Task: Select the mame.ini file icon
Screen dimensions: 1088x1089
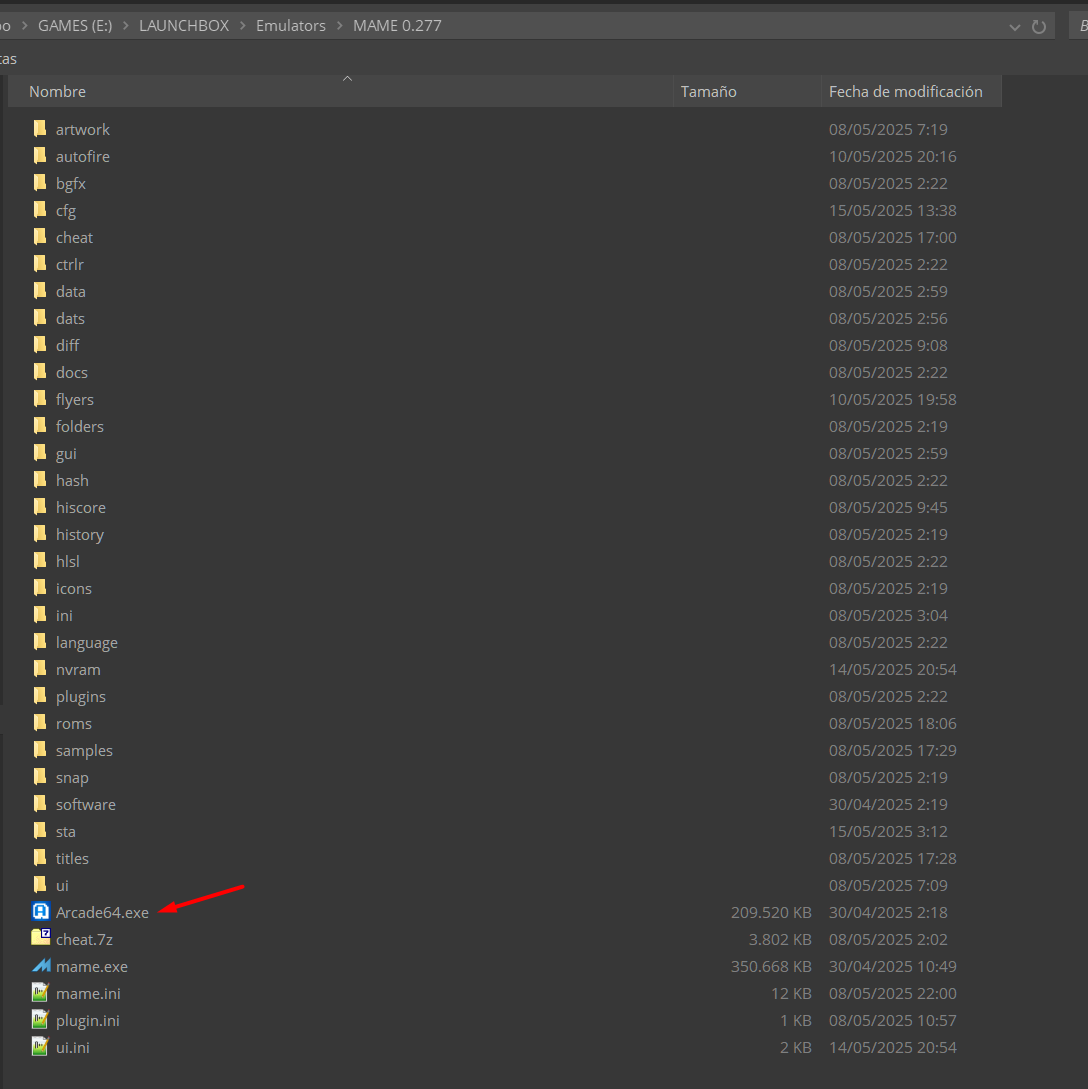Action: (40, 992)
